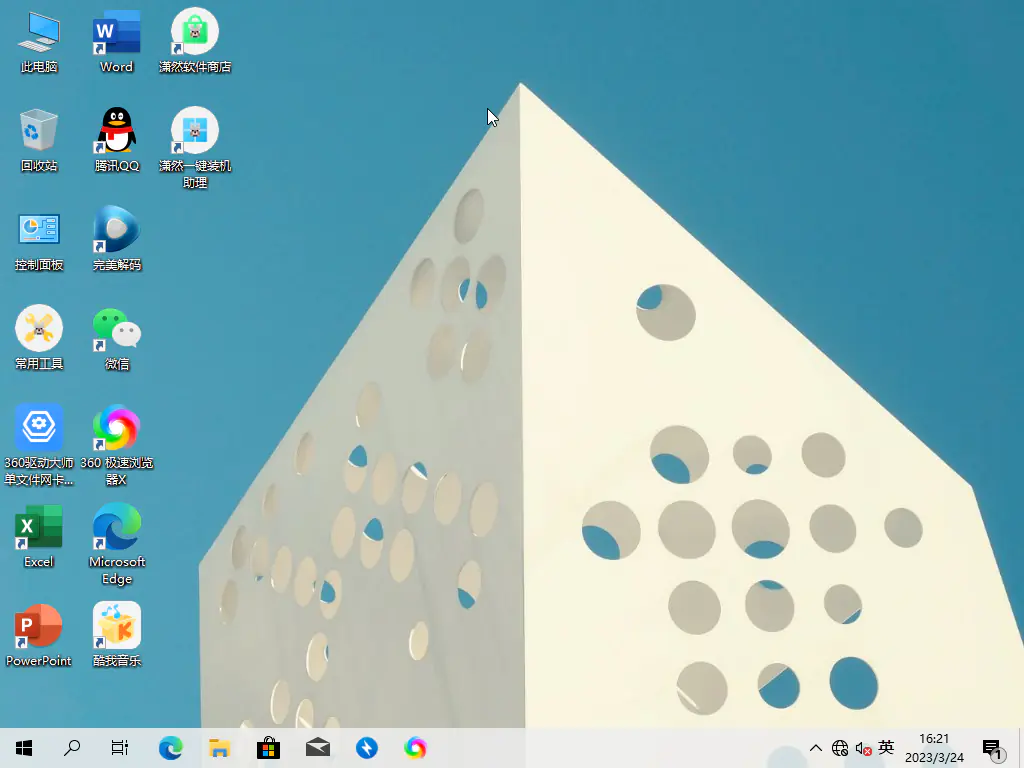Image resolution: width=1024 pixels, height=768 pixels.
Task: Open the Windows Start menu
Action: pyautogui.click(x=24, y=748)
